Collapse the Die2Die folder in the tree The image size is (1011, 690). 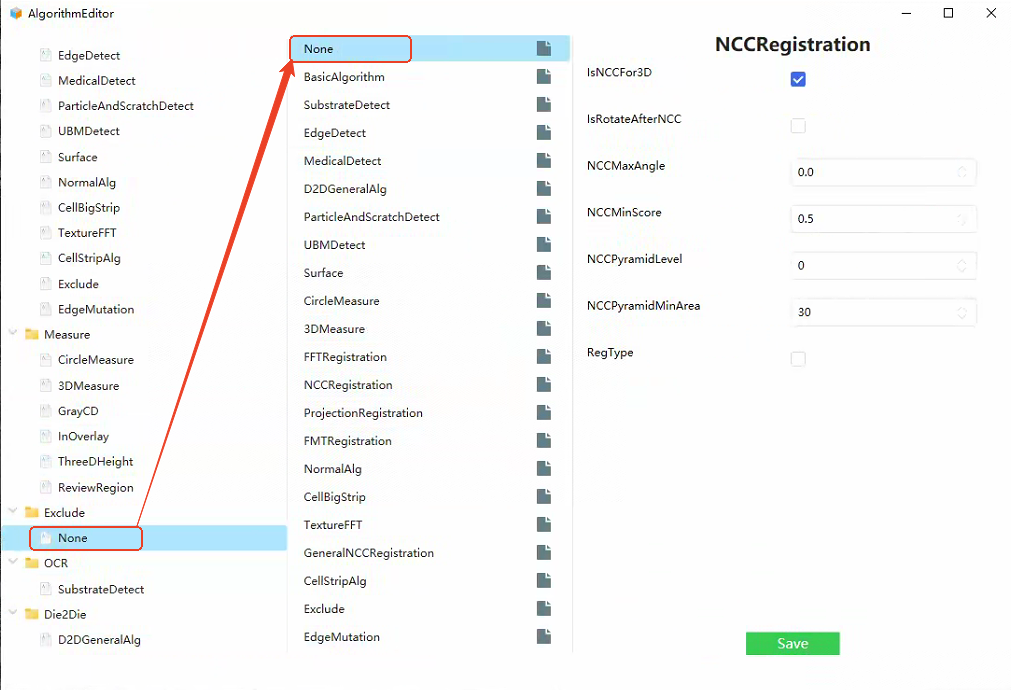point(13,613)
